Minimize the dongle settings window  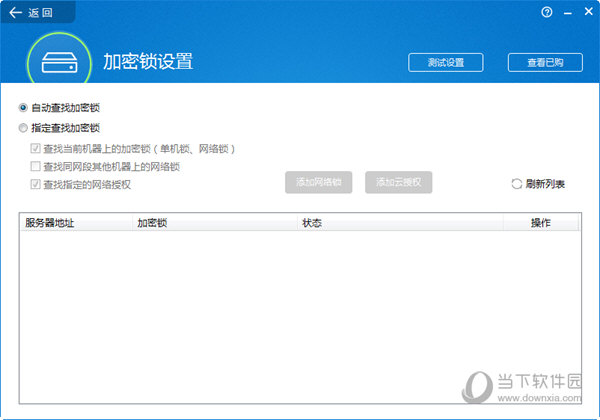(x=568, y=13)
